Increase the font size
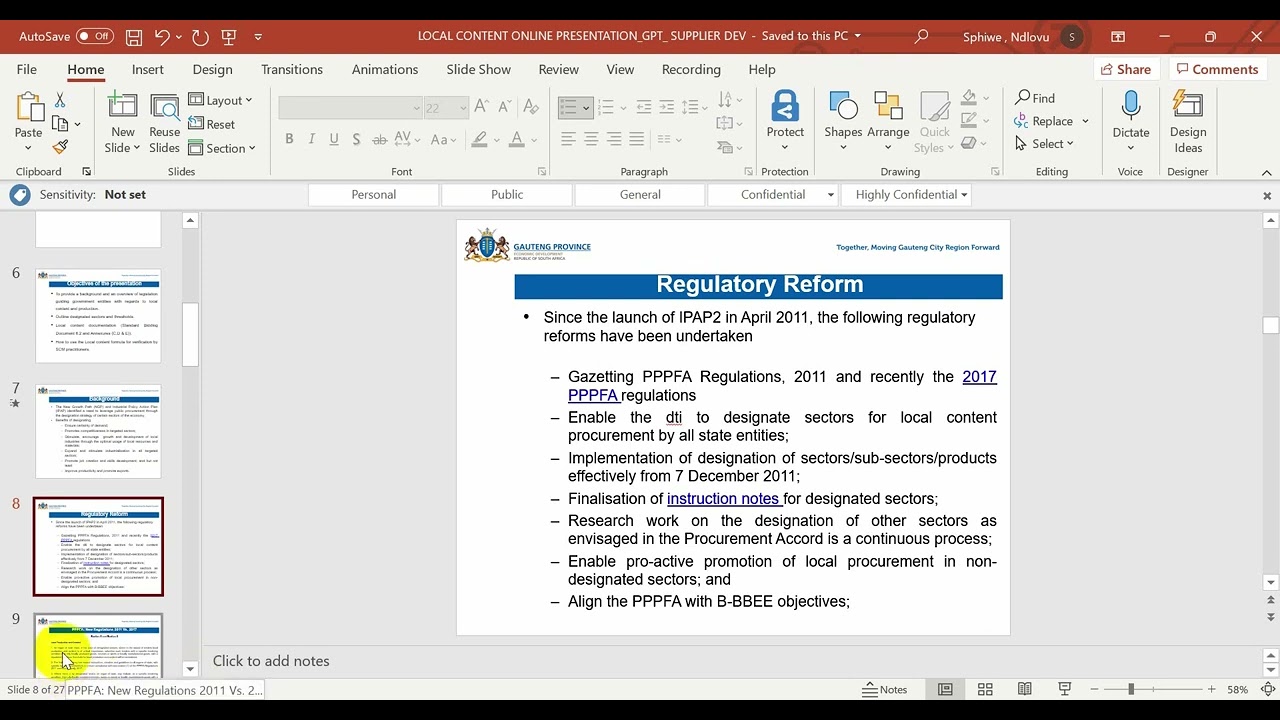 click(x=482, y=107)
